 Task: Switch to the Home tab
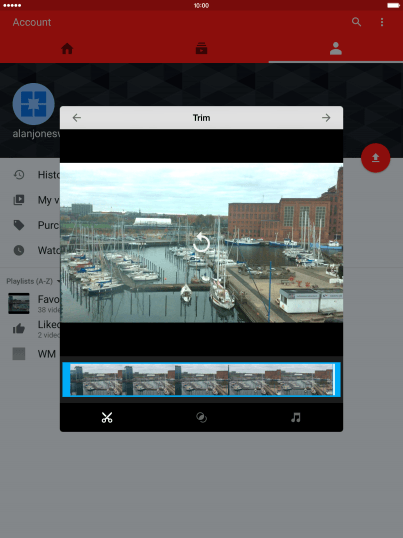click(x=67, y=49)
